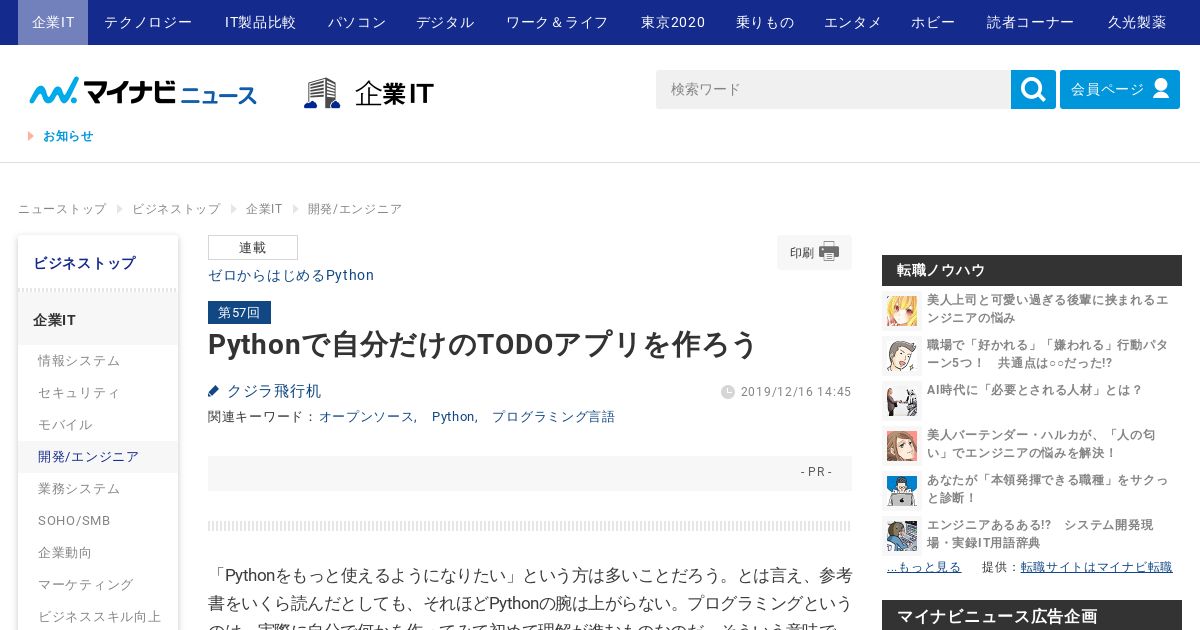
Task: Click thumbnail for 職場で「好かれる」 article
Action: coord(901,355)
